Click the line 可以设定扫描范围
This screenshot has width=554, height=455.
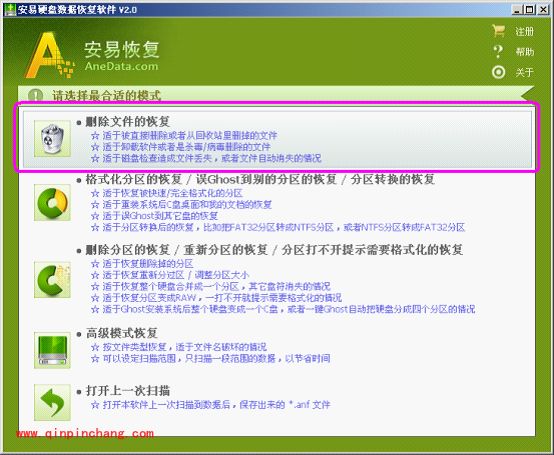pos(211,358)
